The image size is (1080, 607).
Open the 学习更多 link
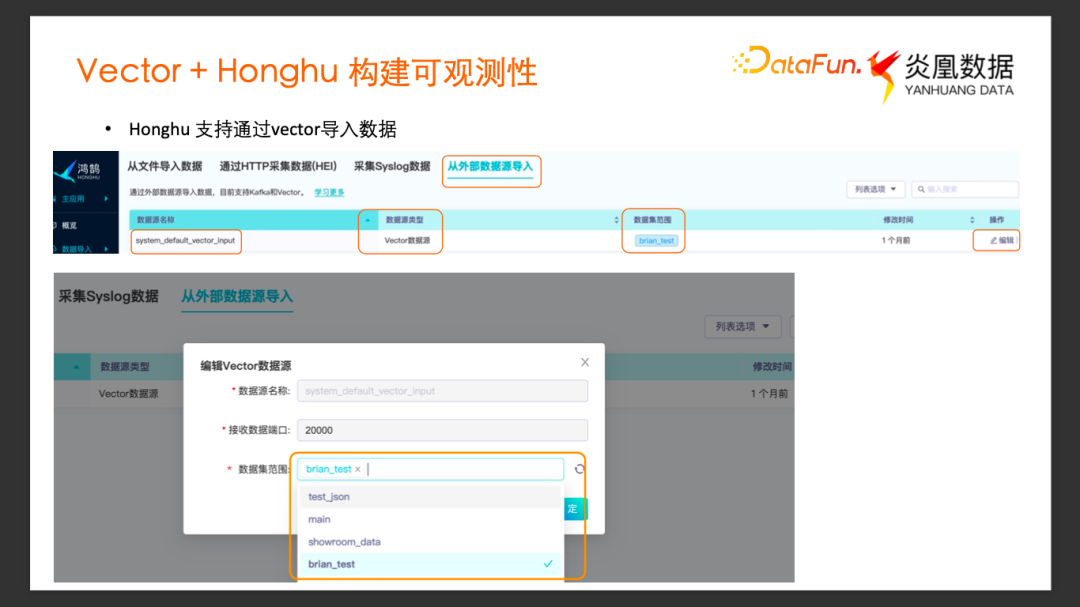pyautogui.click(x=329, y=192)
